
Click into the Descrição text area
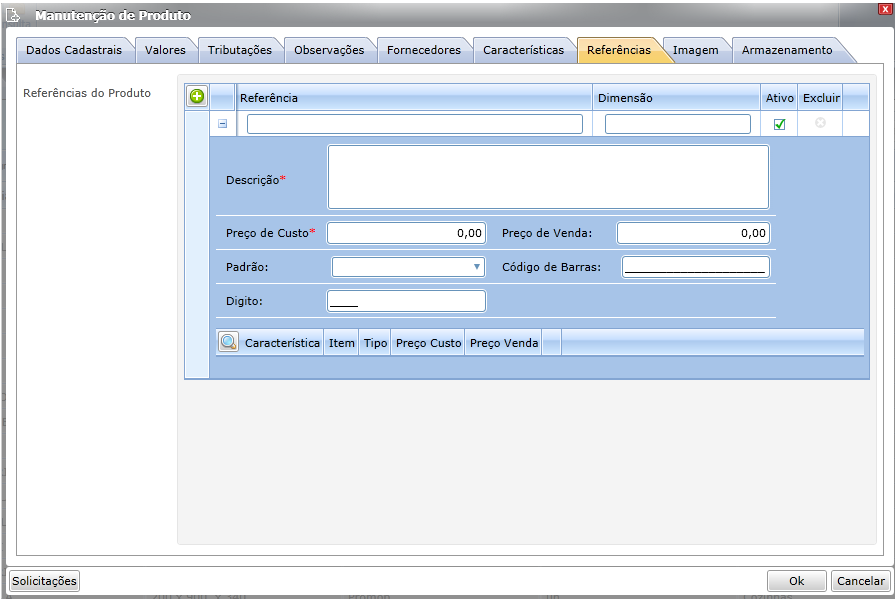tap(548, 177)
